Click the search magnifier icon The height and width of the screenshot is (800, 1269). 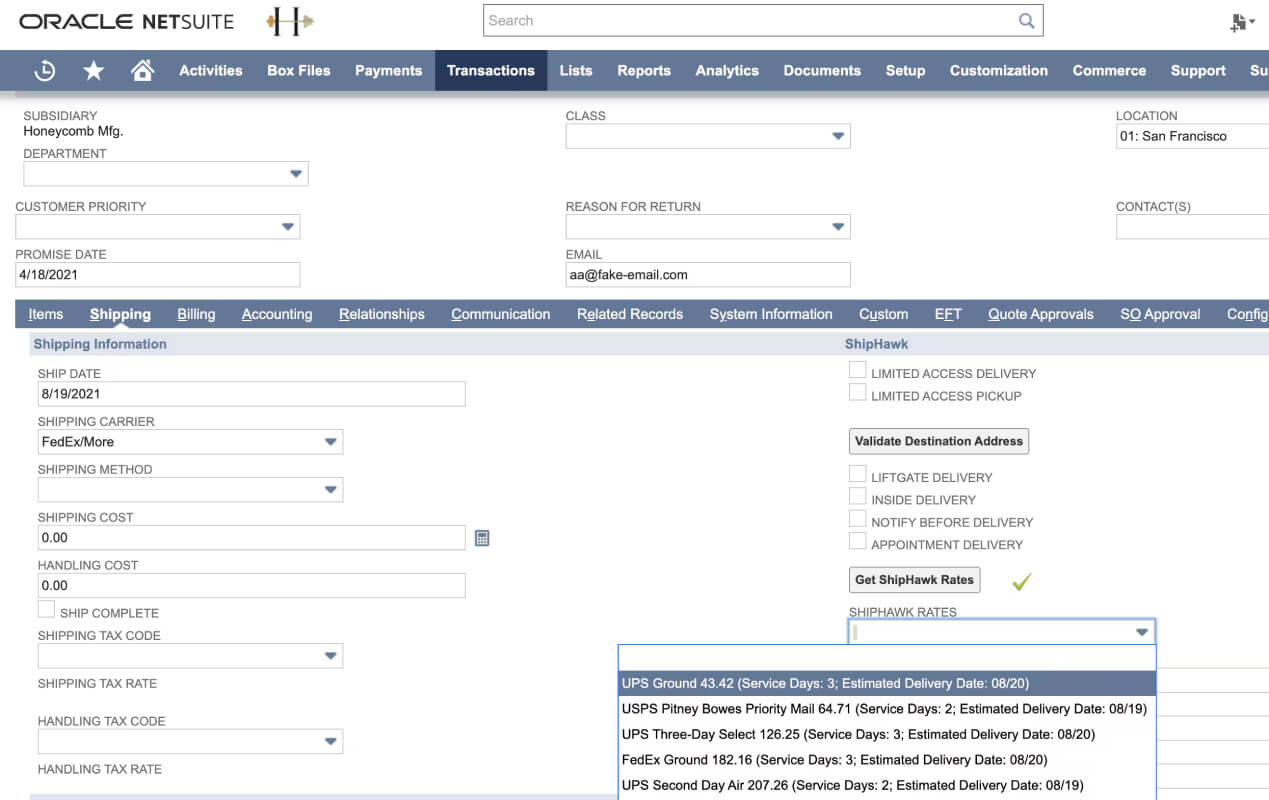[1026, 21]
